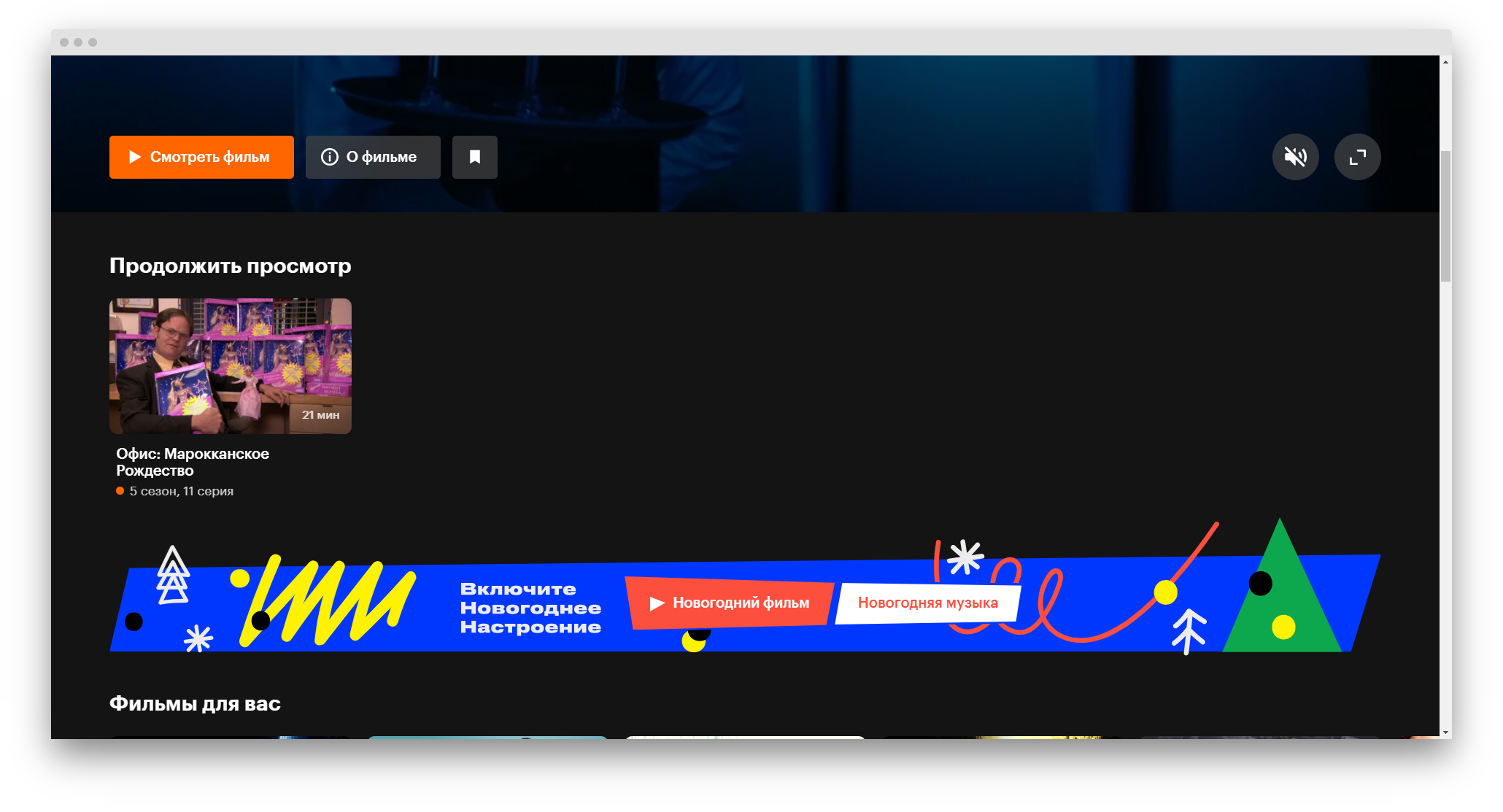Open the Продолжить просмотр section heading
The image size is (1503, 812).
click(x=231, y=266)
